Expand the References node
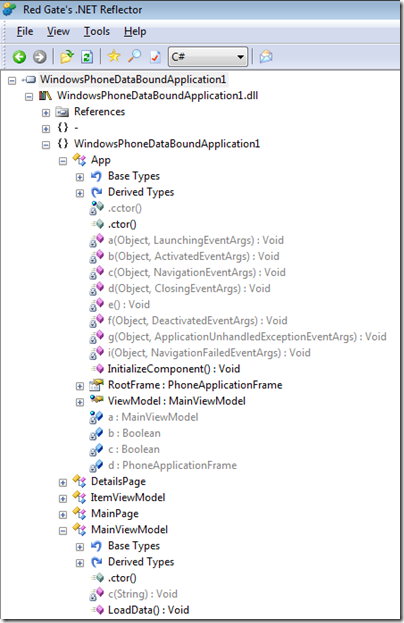Screen dimensions: 404x623 pyautogui.click(x=46, y=113)
